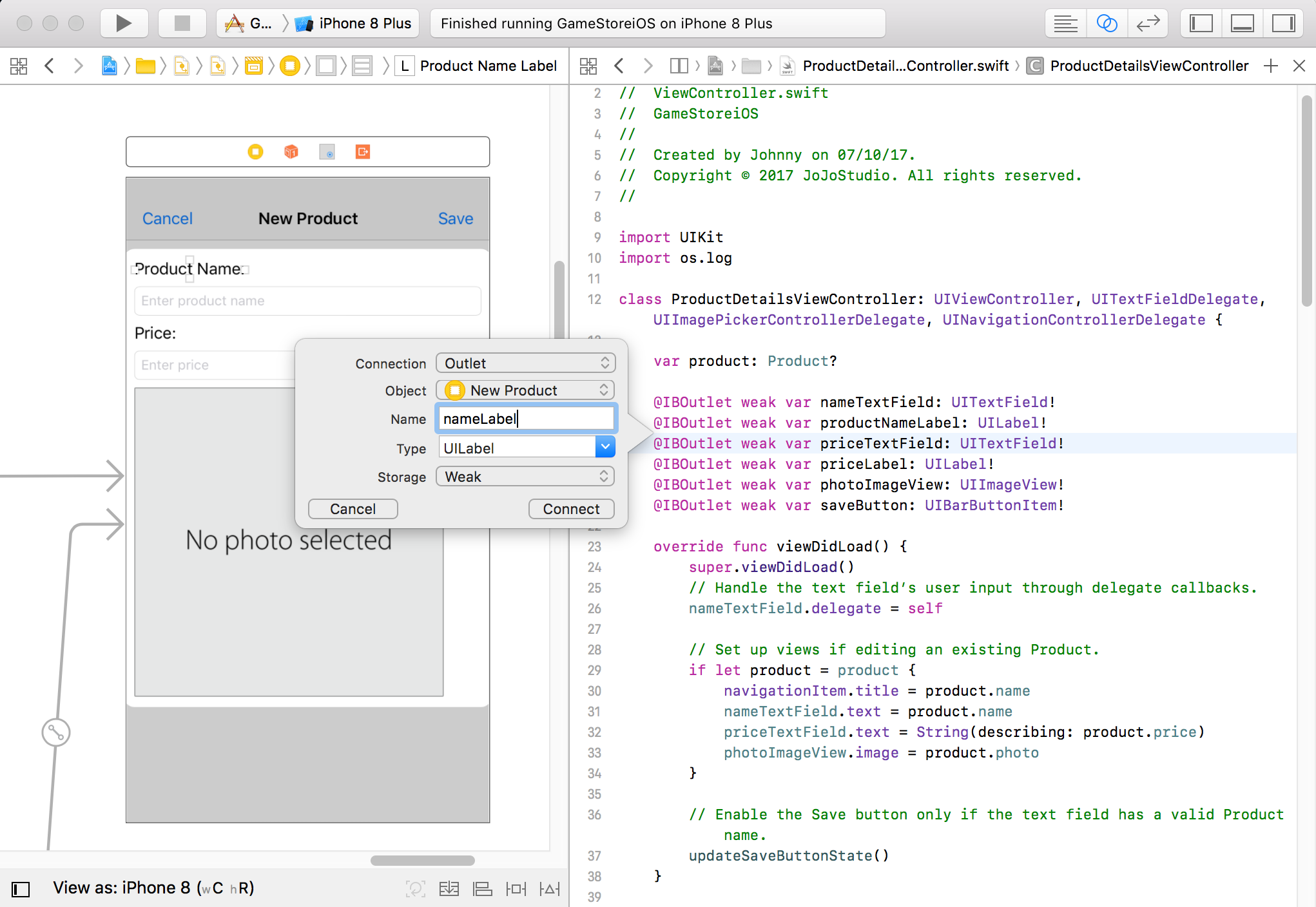The width and height of the screenshot is (1316, 907).
Task: Select Product Name Label breadcrumb
Action: click(477, 66)
